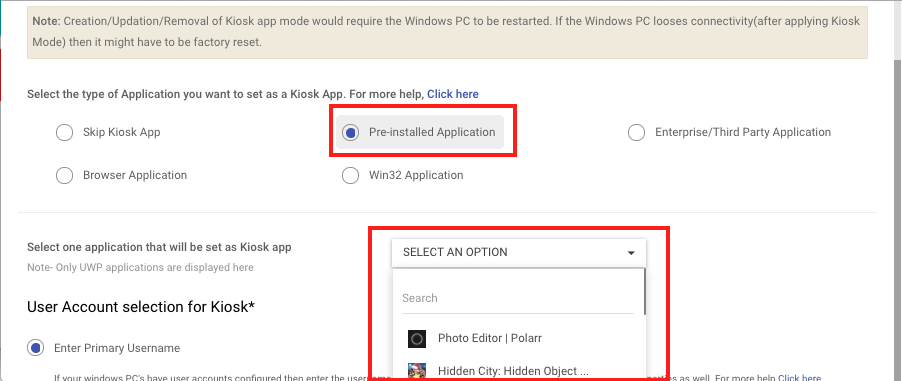Open the Click here link under username
902x381 pixels.
[800, 378]
